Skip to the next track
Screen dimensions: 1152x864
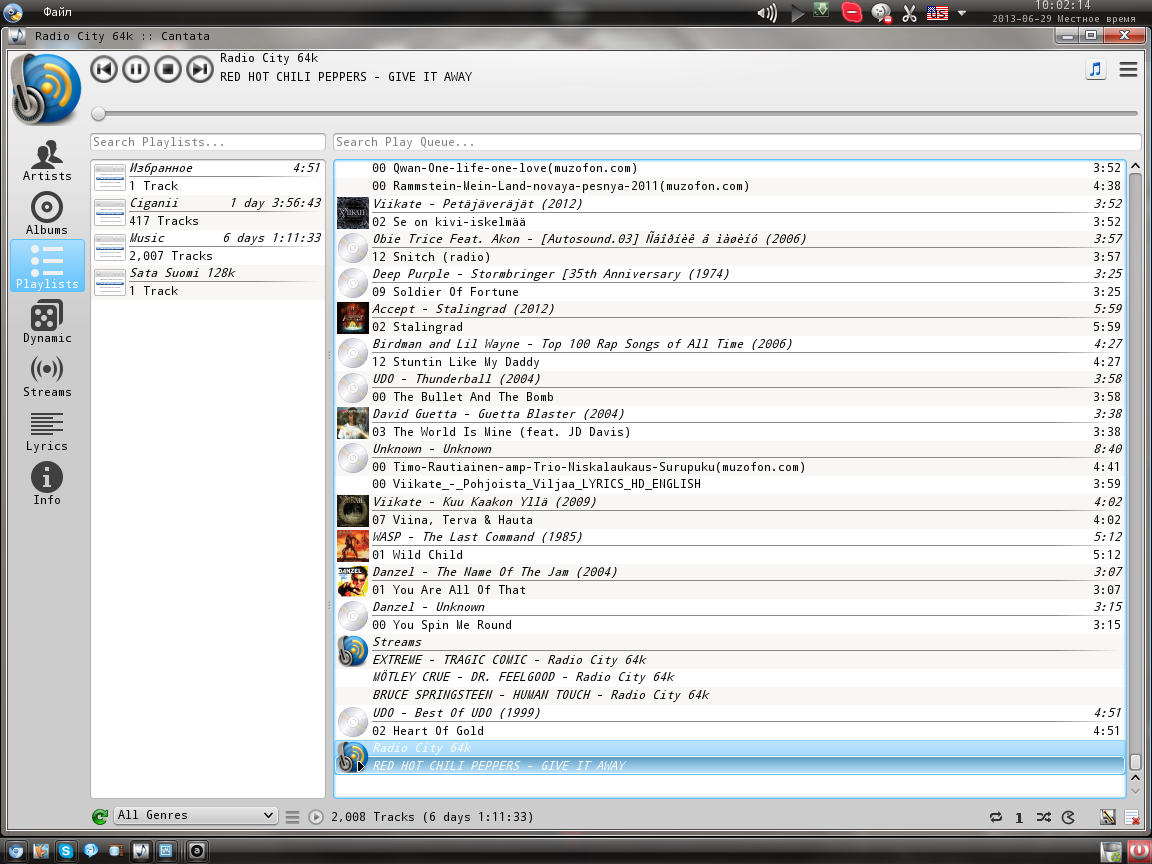click(199, 69)
